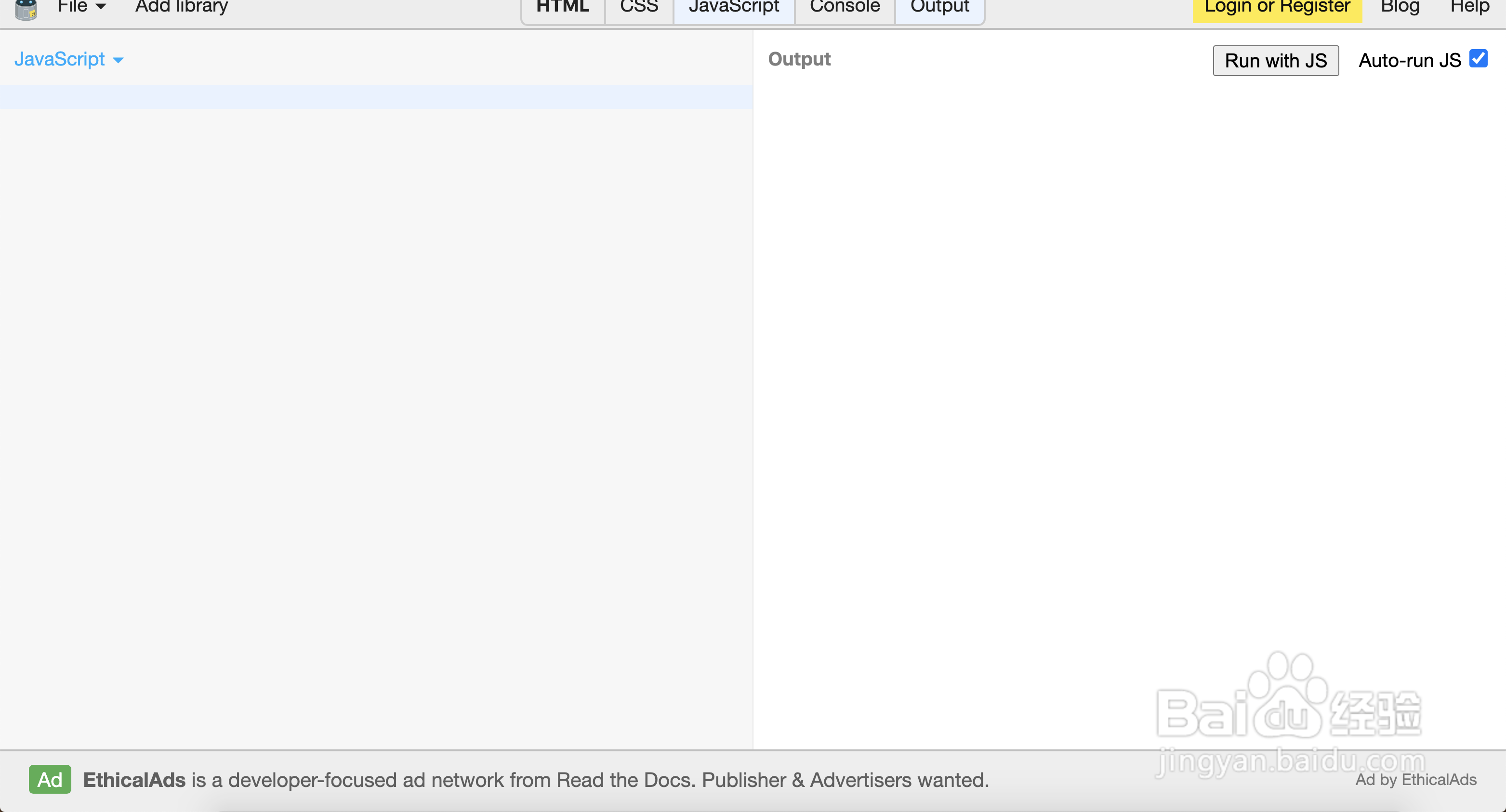Click the green Ad badge icon
The image size is (1506, 812).
[x=50, y=779]
